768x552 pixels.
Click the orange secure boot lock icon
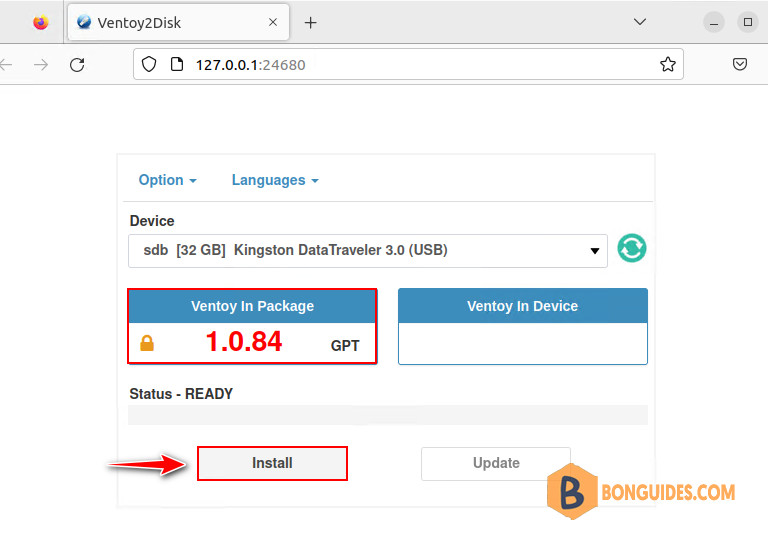pyautogui.click(x=147, y=343)
